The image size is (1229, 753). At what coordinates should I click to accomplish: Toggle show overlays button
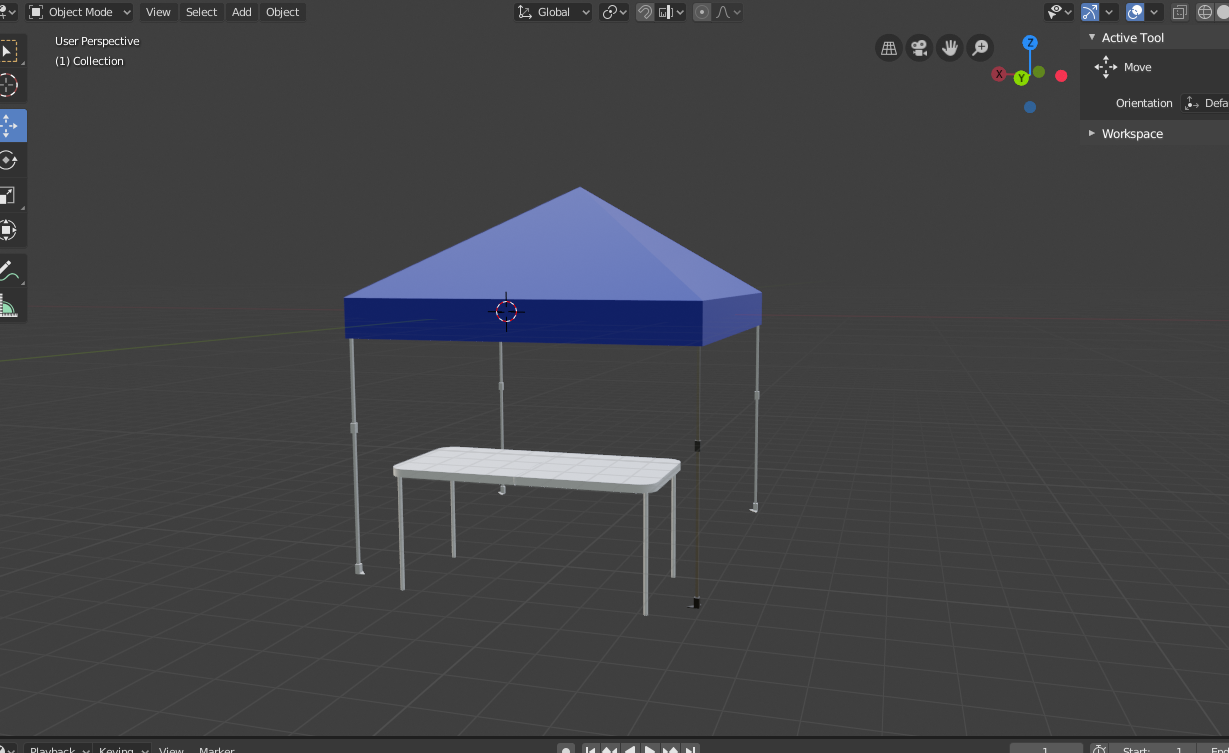(x=1135, y=12)
